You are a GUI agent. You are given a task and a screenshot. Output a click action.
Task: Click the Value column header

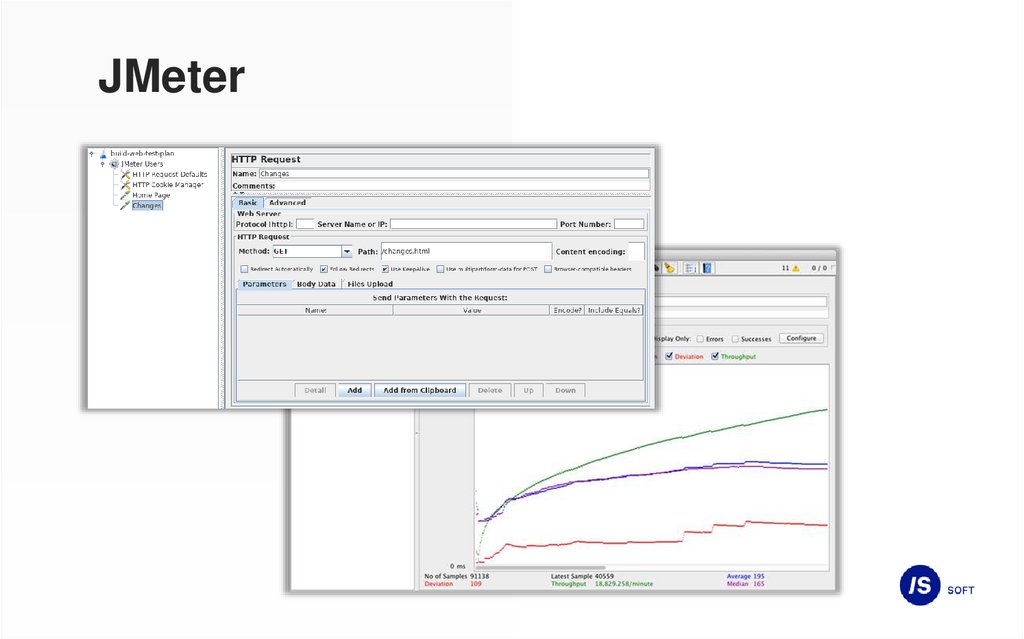[x=472, y=310]
